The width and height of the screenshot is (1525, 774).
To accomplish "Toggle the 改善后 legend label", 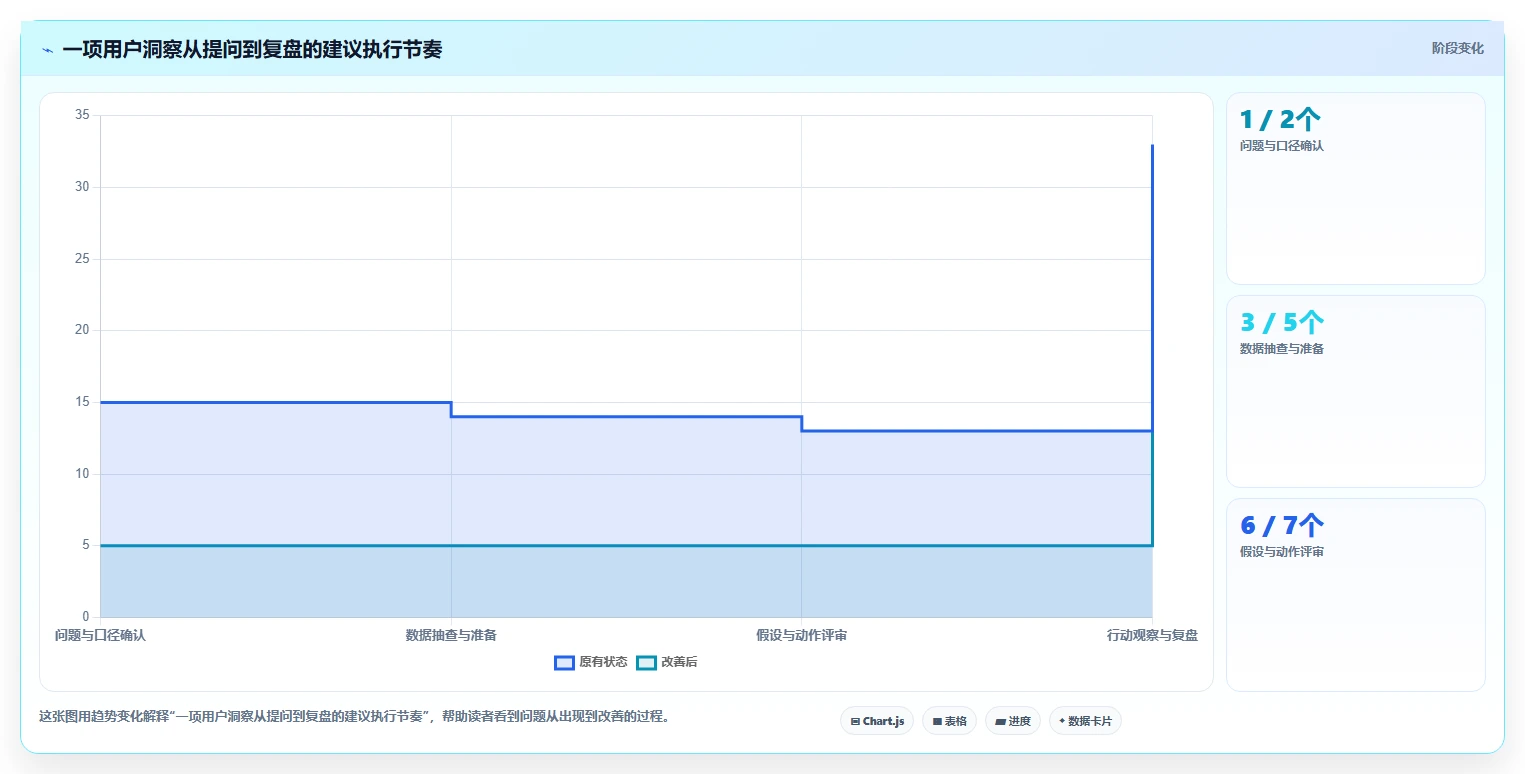I will pyautogui.click(x=679, y=662).
